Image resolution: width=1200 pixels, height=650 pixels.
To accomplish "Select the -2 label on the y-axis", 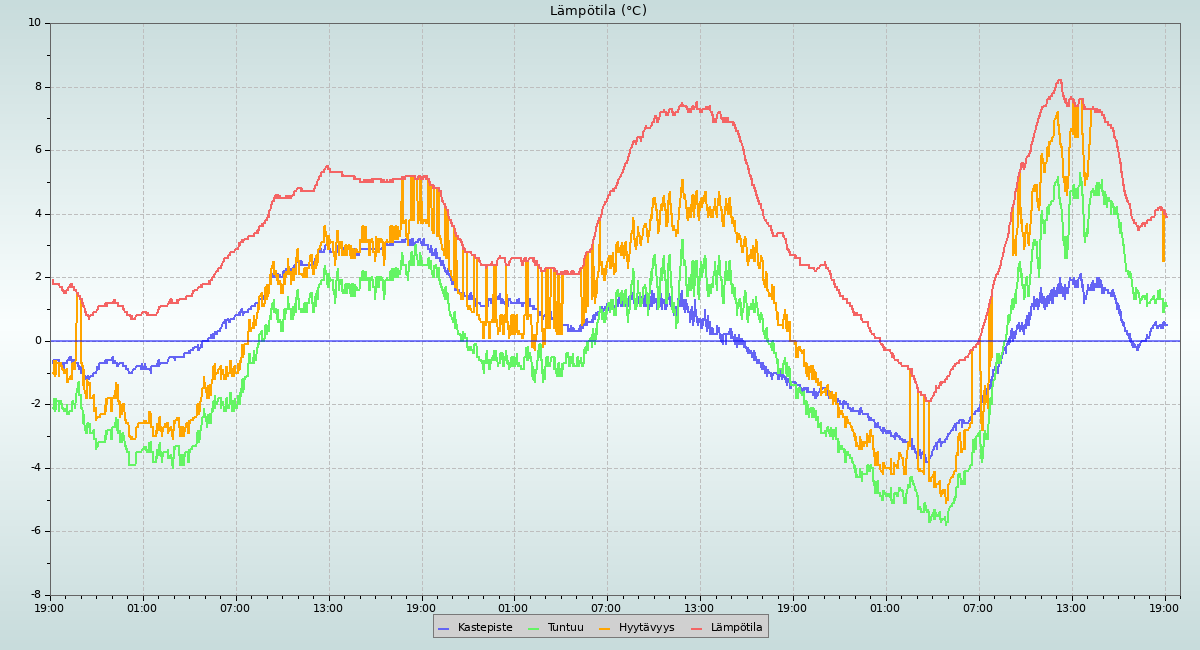I will [x=35, y=404].
